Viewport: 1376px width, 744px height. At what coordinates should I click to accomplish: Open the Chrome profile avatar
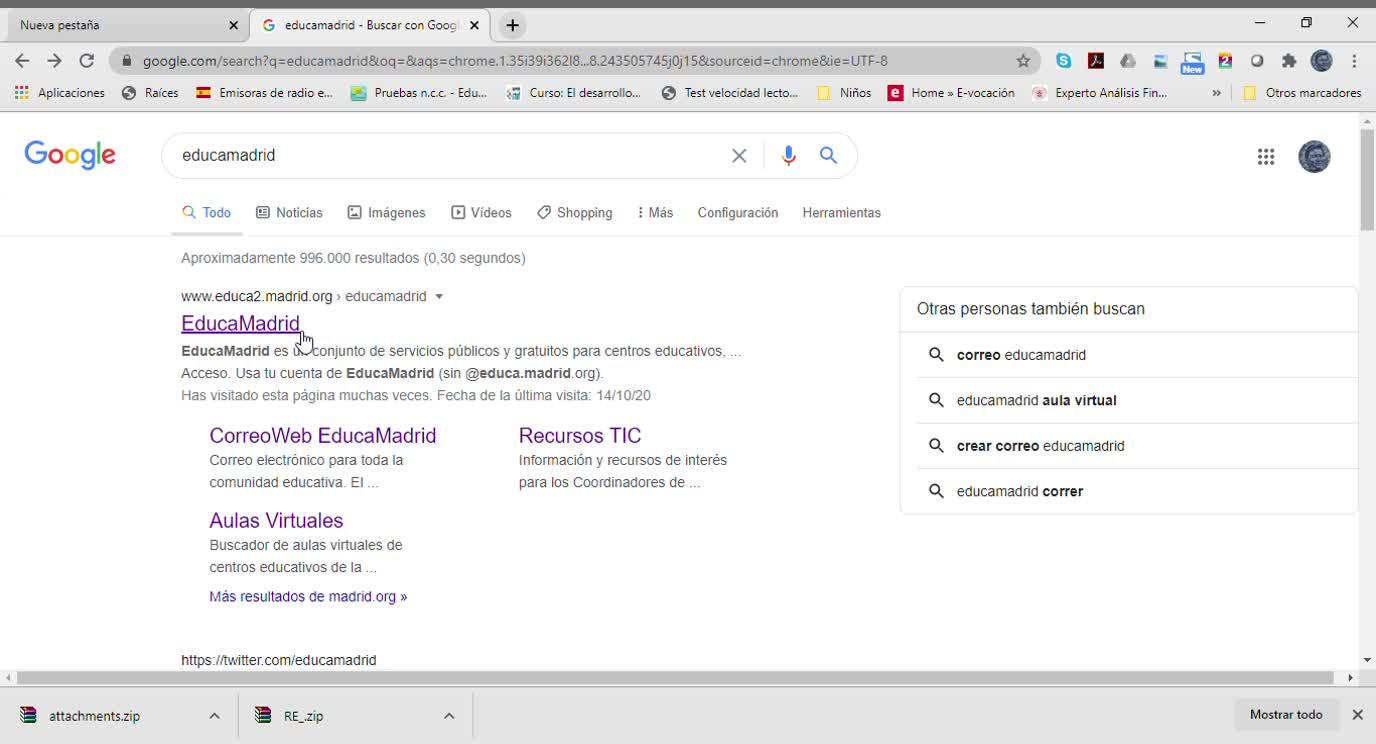1322,61
